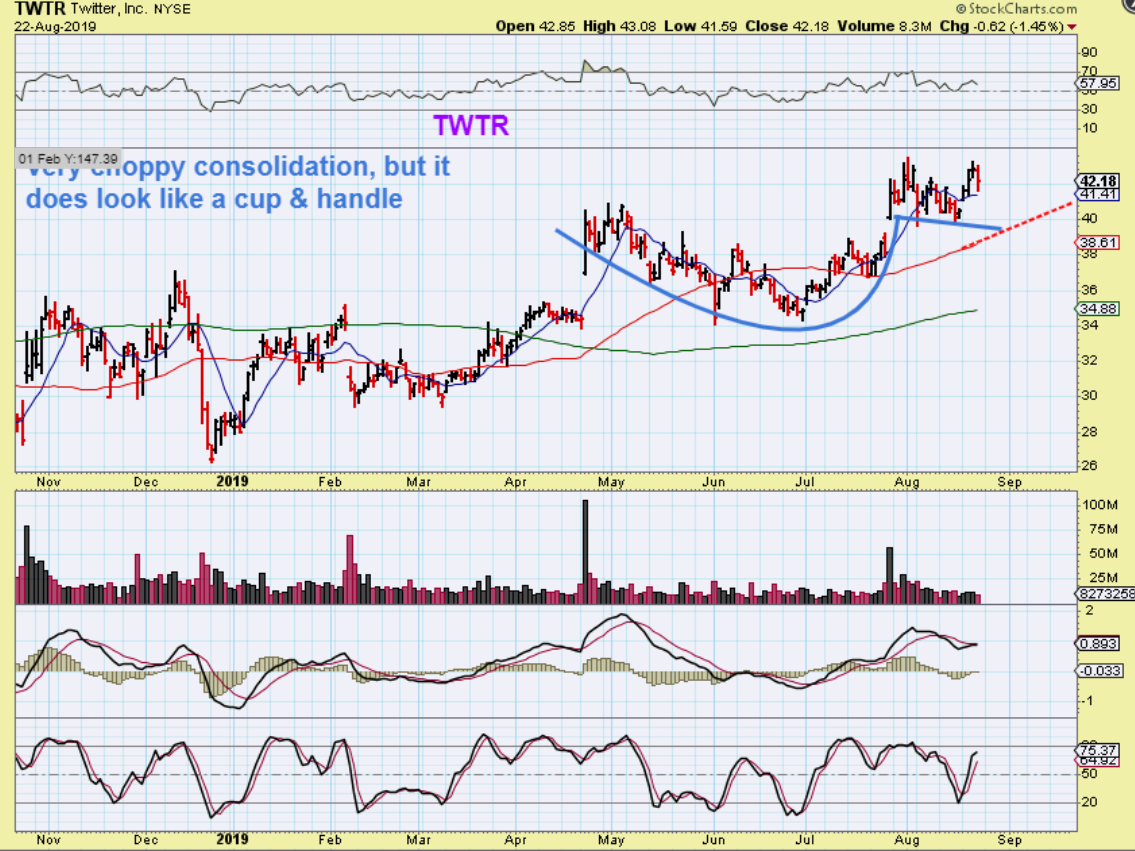Click the stochastic value tag '75.37'

pos(1098,750)
